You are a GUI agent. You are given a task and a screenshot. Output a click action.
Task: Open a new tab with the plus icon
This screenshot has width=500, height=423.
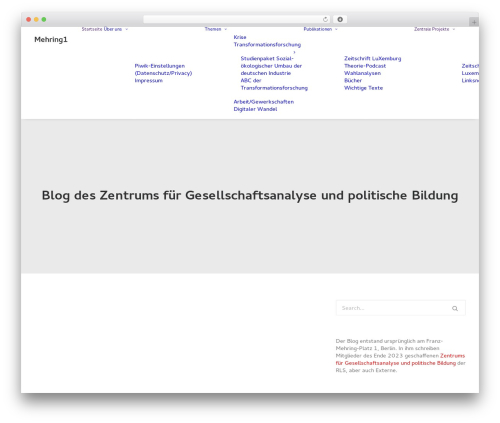pyautogui.click(x=474, y=22)
